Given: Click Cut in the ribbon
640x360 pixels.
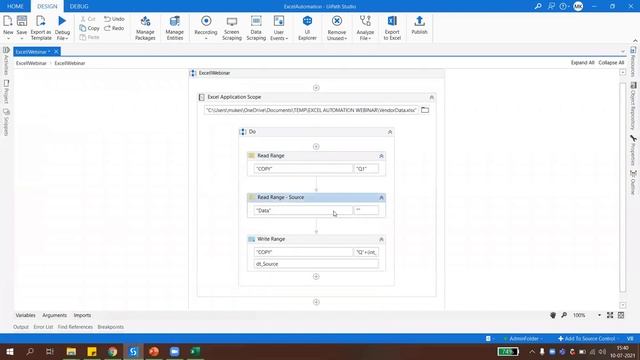Looking at the screenshot, I should click(88, 19).
